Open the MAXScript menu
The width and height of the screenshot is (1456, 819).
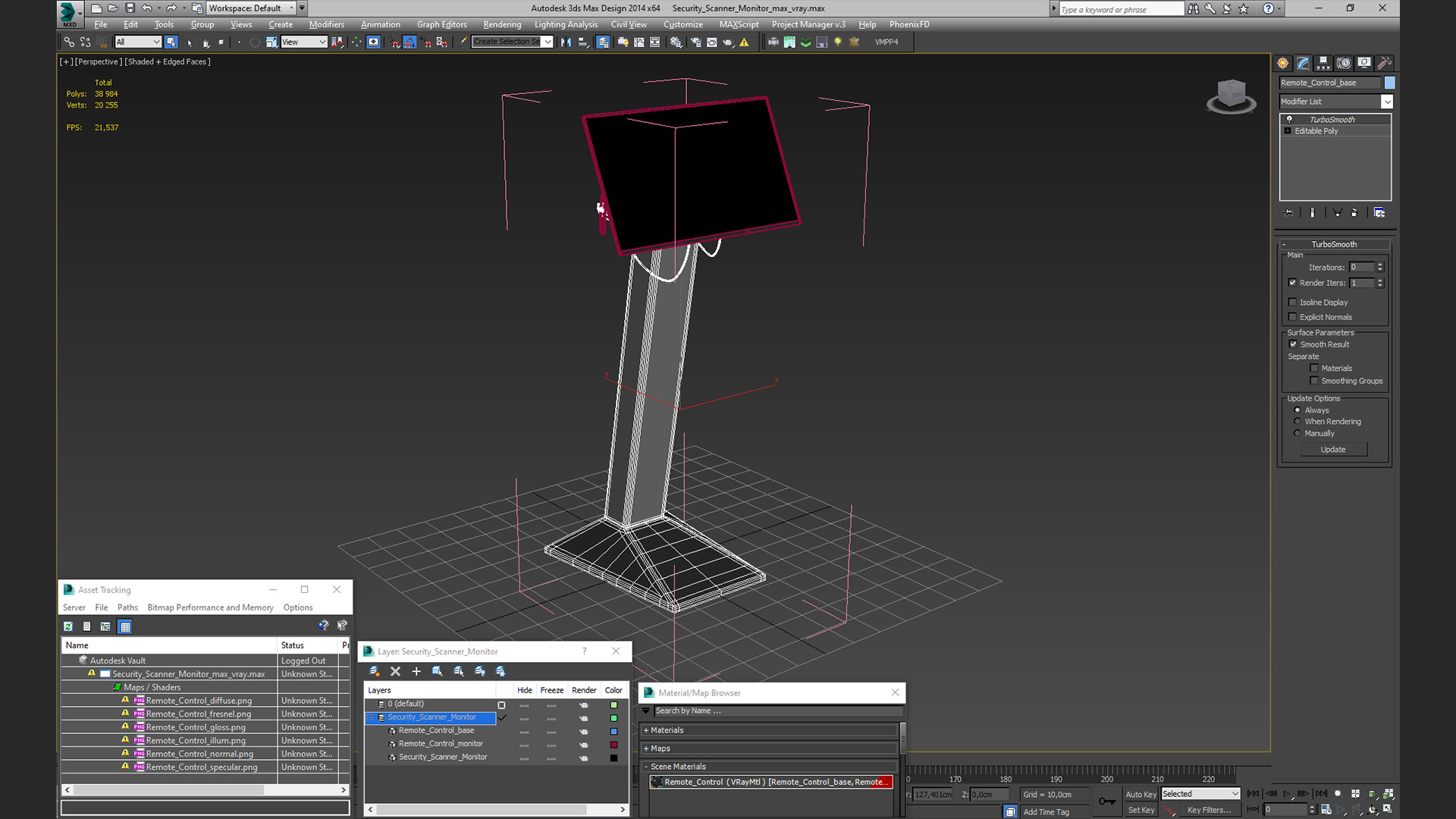click(739, 24)
